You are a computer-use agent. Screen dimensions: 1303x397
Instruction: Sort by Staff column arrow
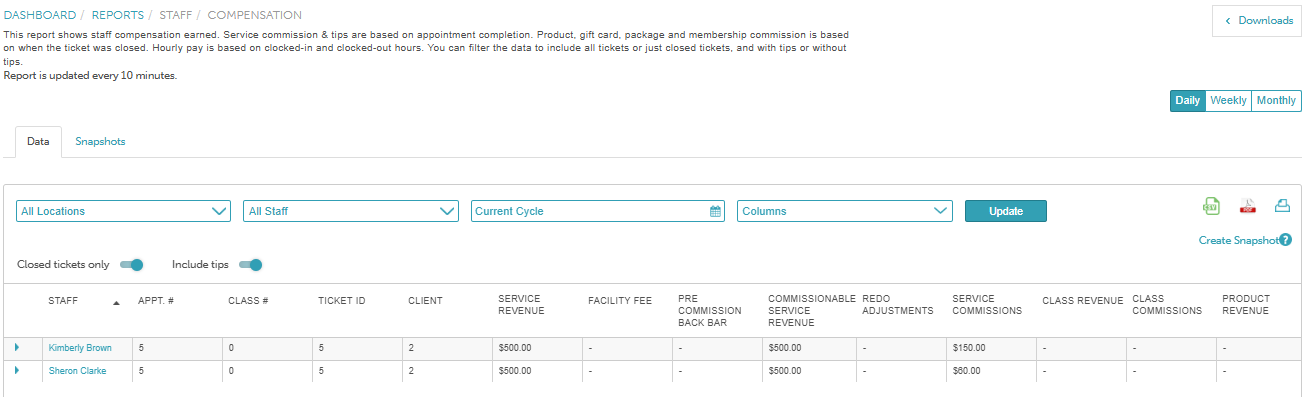pos(116,303)
